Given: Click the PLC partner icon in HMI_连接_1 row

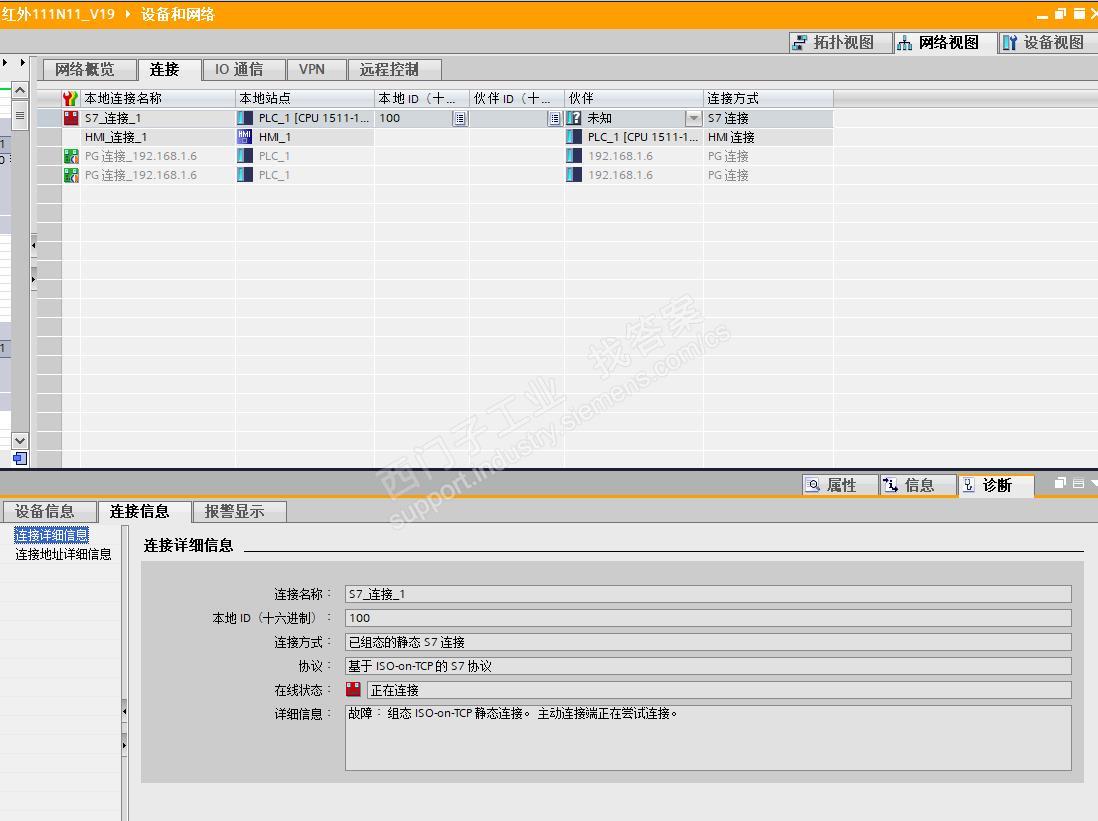Looking at the screenshot, I should (574, 137).
